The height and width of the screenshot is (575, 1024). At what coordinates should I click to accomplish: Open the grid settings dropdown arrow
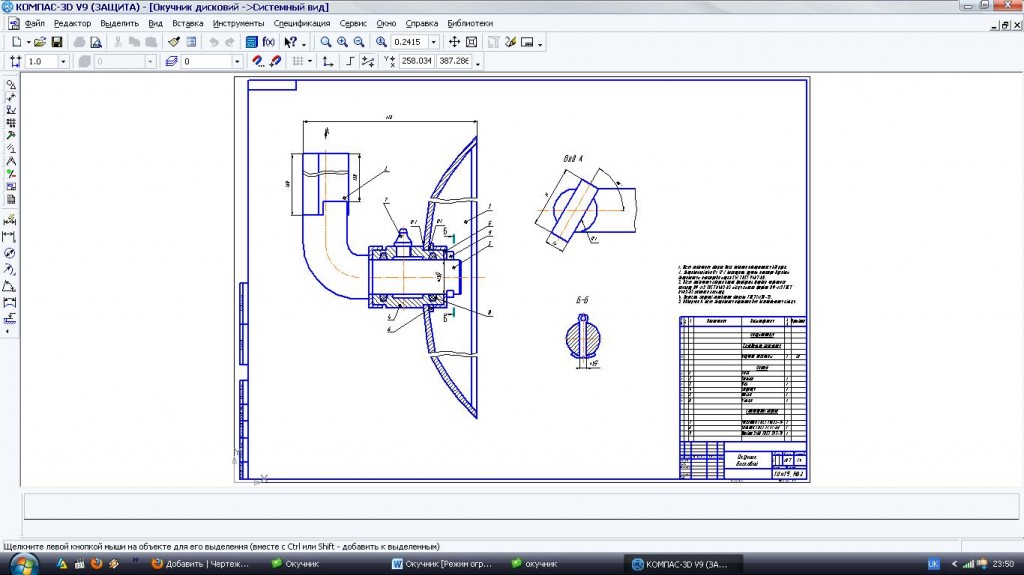310,61
